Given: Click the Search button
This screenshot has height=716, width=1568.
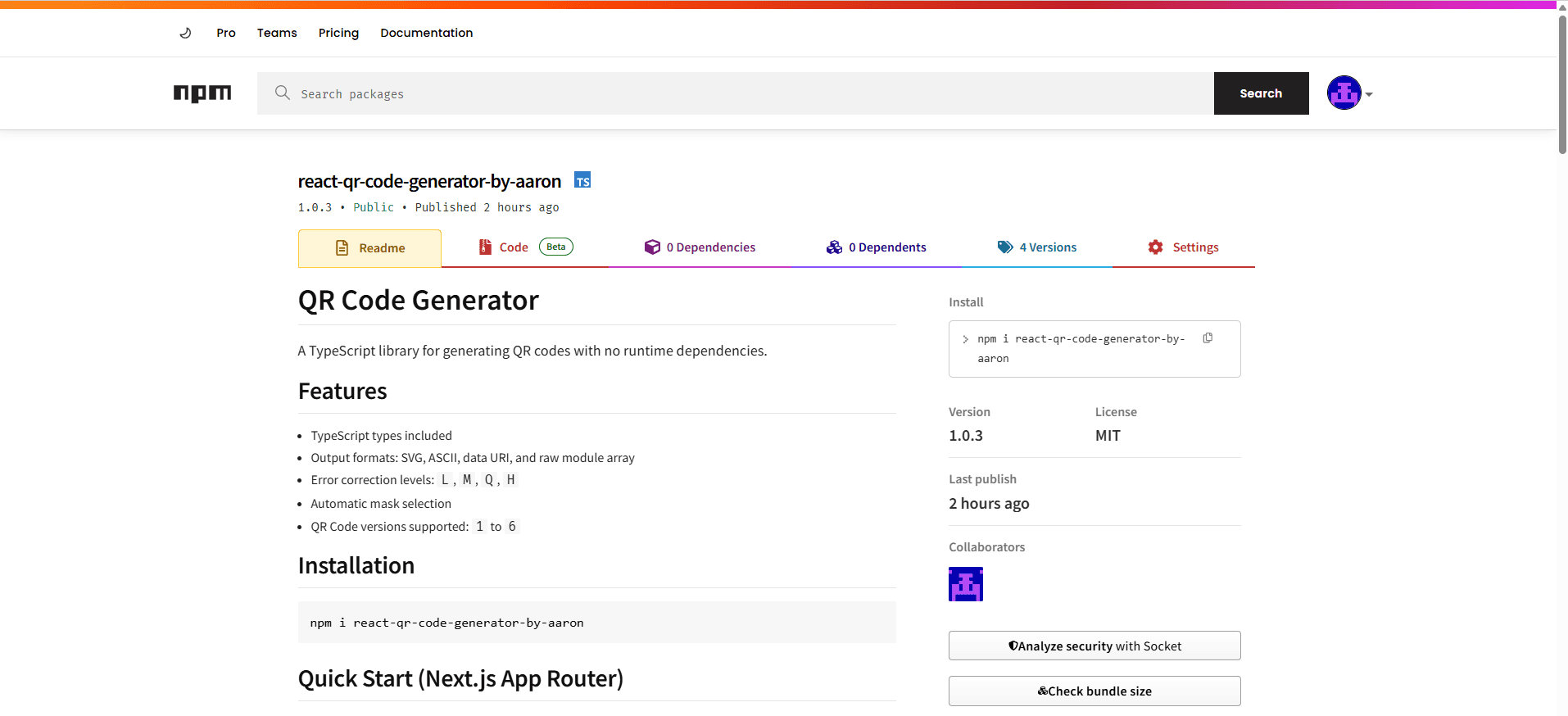Looking at the screenshot, I should click(1261, 93).
